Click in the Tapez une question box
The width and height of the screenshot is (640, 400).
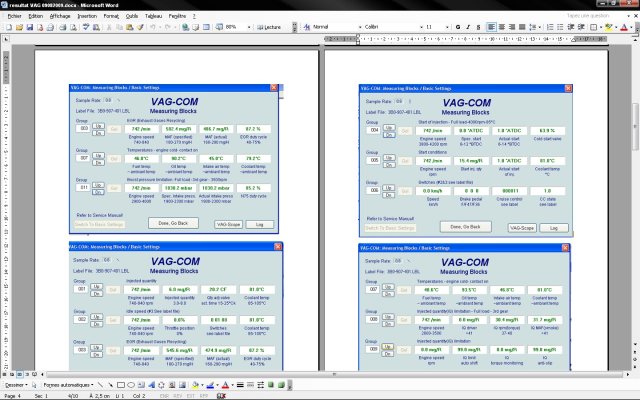click(594, 16)
